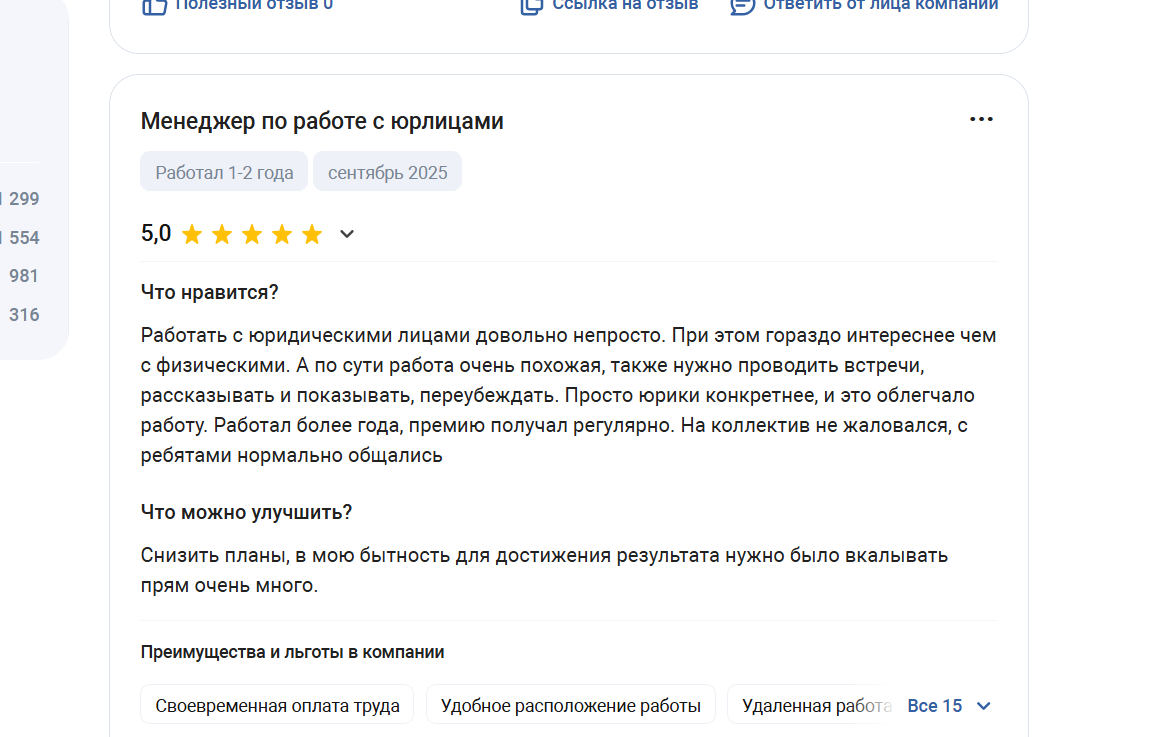
Task: Click the fifth rating star
Action: 312,234
